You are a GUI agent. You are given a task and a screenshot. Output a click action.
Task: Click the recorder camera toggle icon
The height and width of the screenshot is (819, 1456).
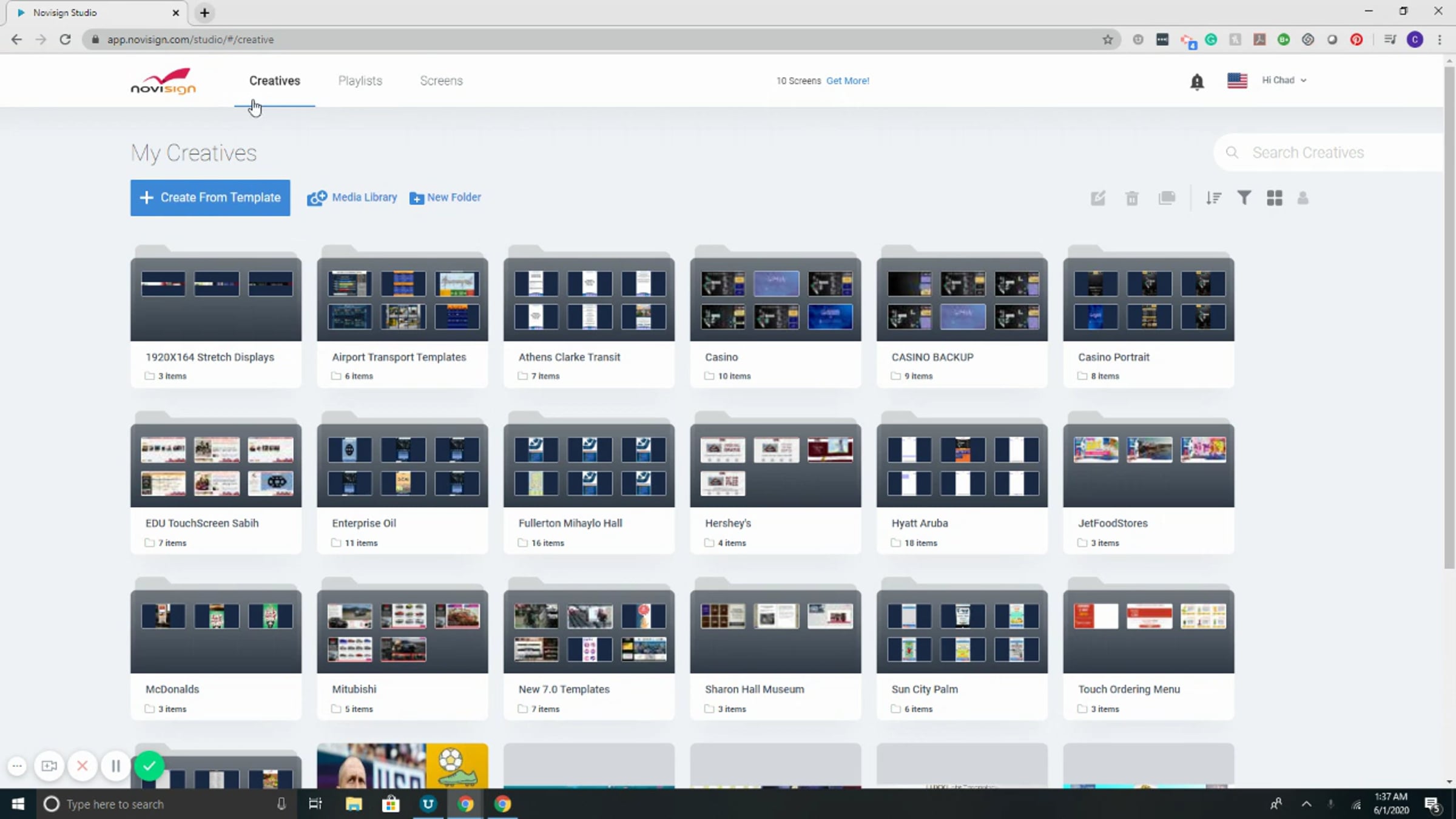(x=49, y=766)
